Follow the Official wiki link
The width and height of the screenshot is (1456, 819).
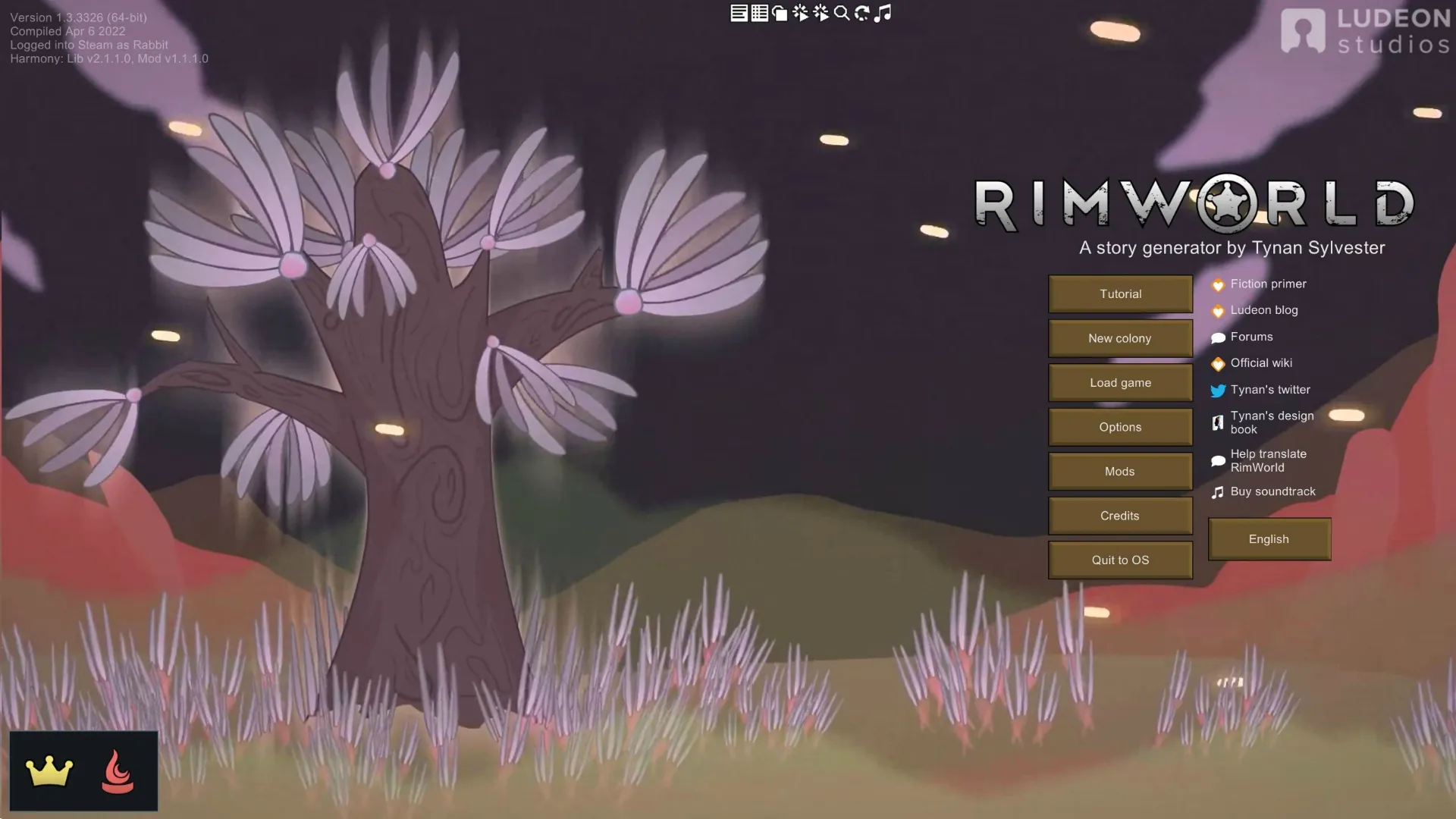[x=1260, y=363]
